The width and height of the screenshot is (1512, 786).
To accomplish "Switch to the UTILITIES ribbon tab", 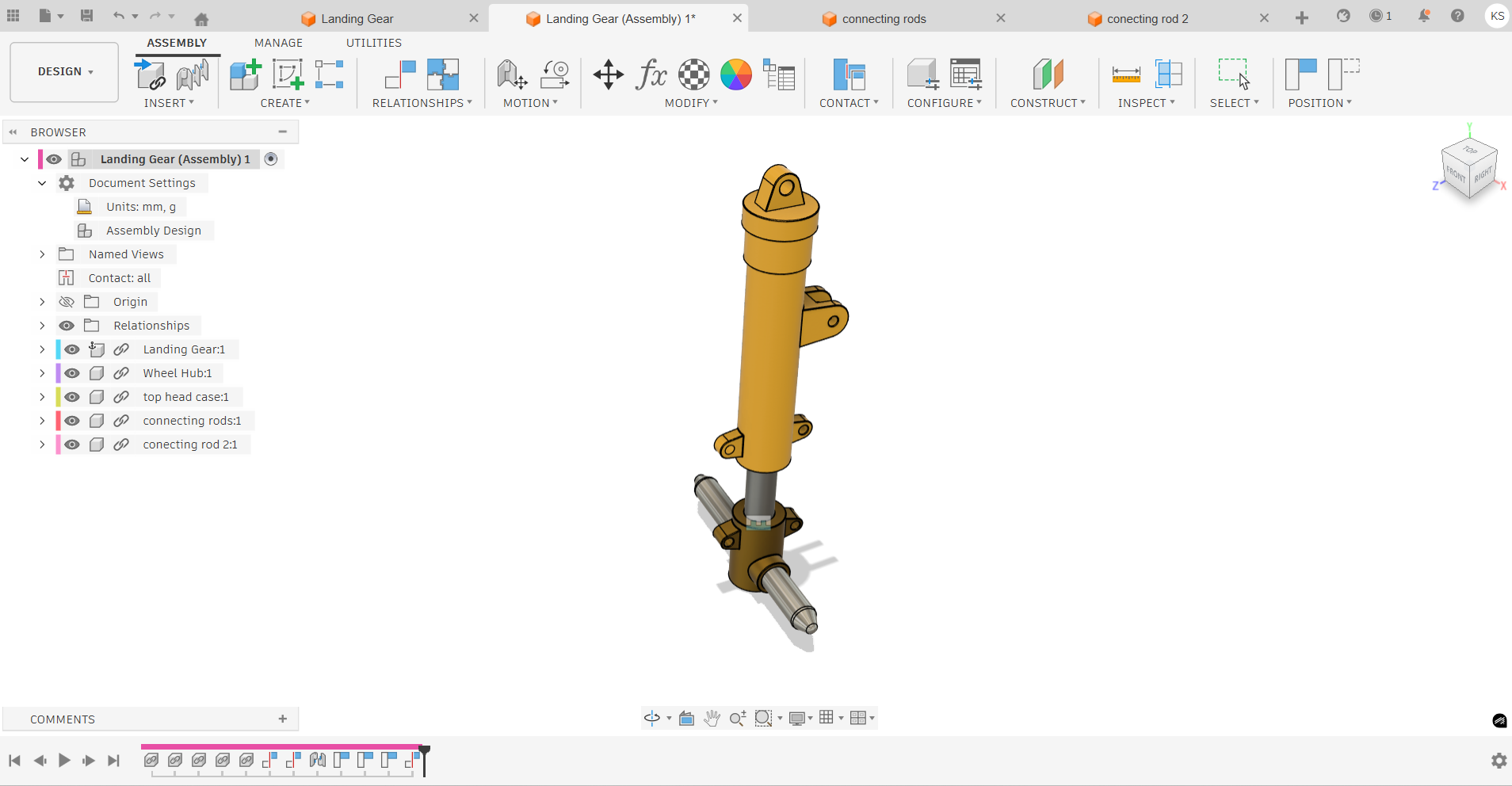I will point(373,43).
